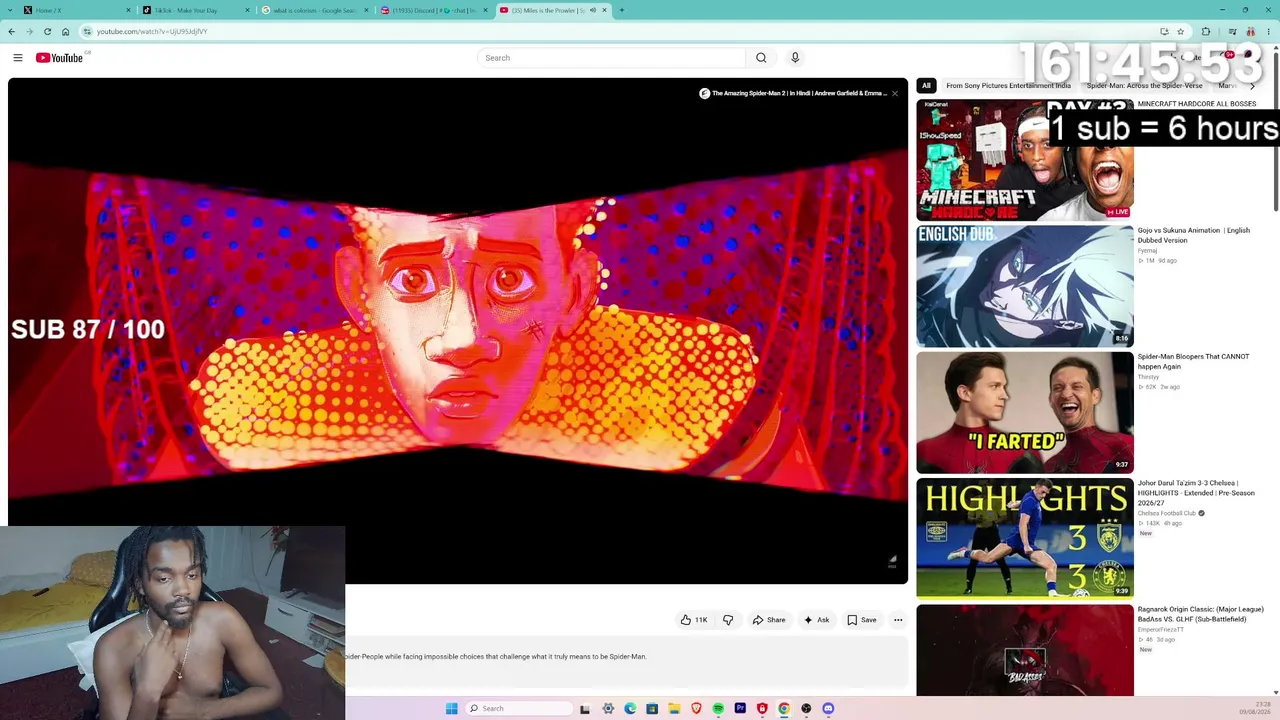Open Adobe Premiere Pro from the taskbar

click(740, 708)
